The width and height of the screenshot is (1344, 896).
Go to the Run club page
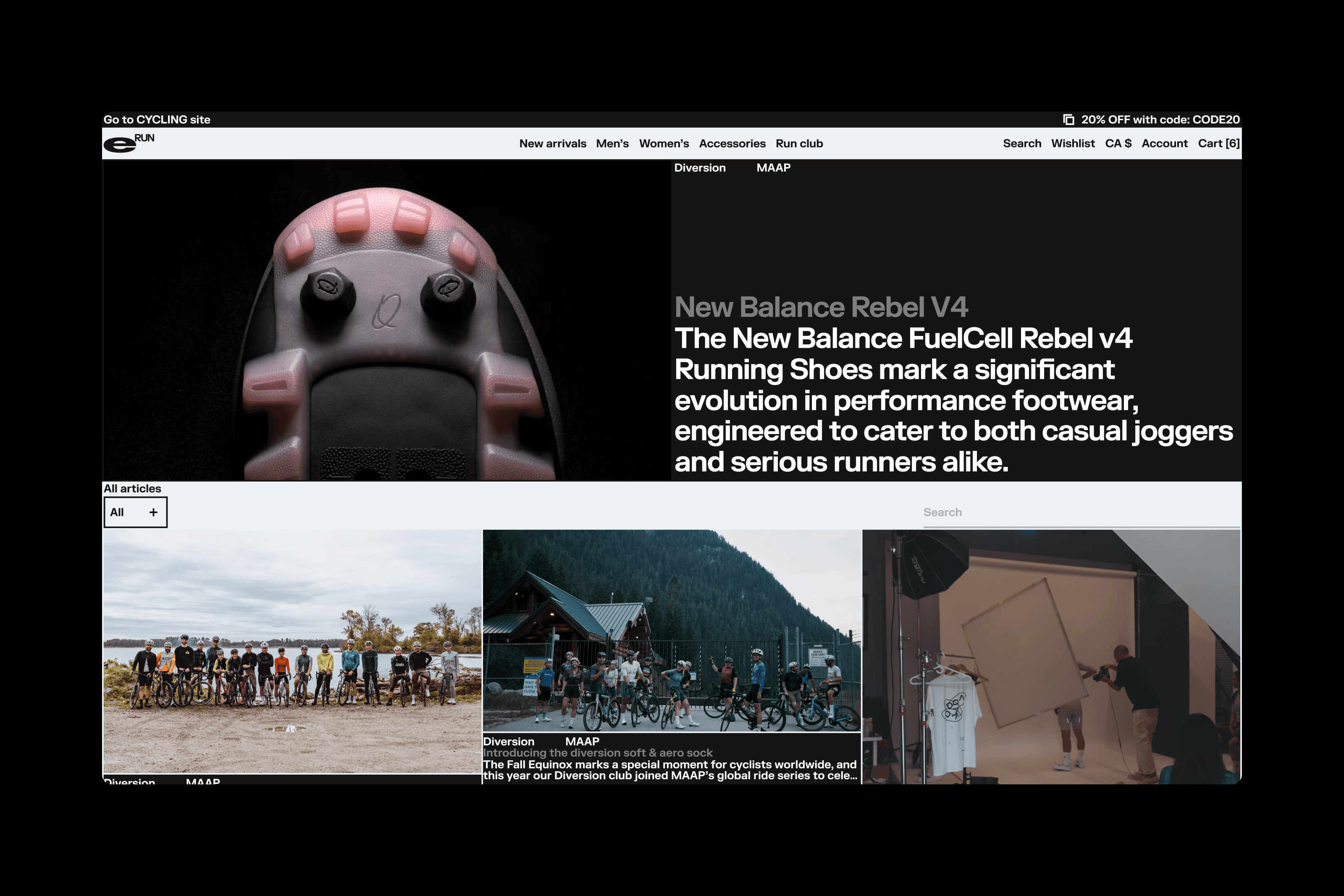(x=799, y=144)
